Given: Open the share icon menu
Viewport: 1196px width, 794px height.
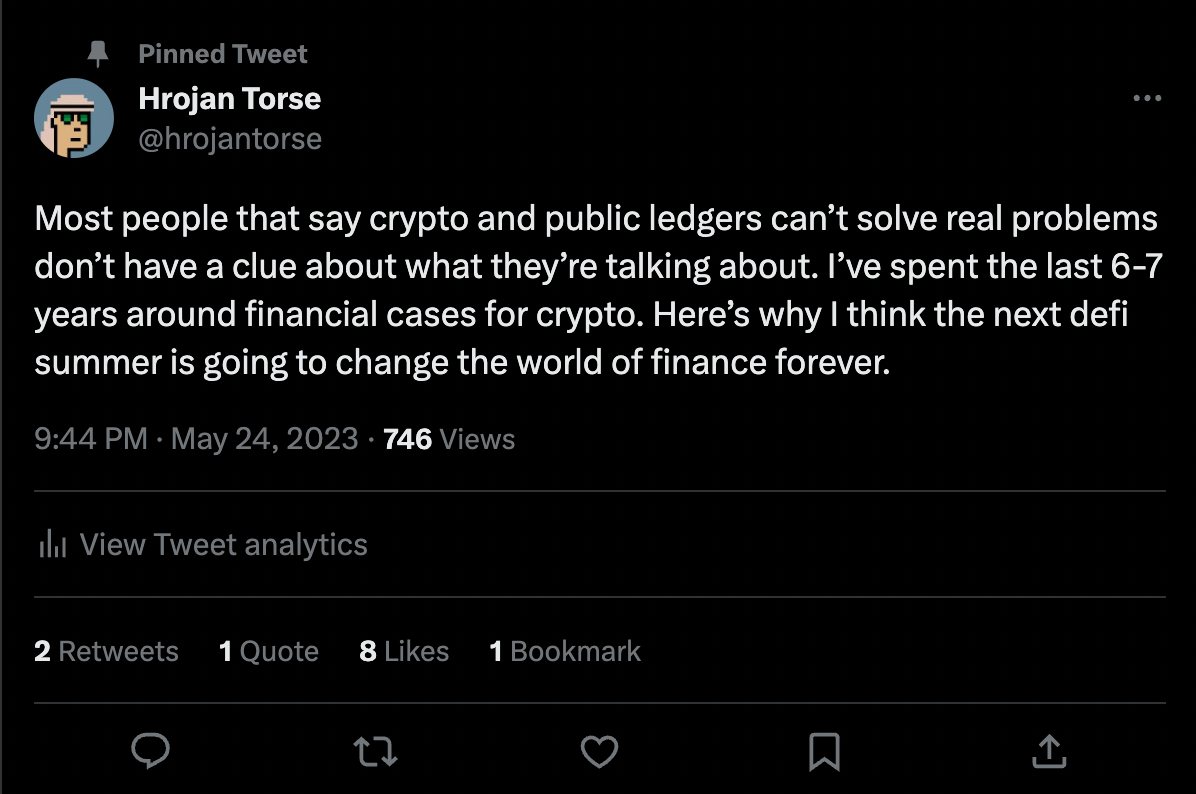Looking at the screenshot, I should pyautogui.click(x=1047, y=750).
